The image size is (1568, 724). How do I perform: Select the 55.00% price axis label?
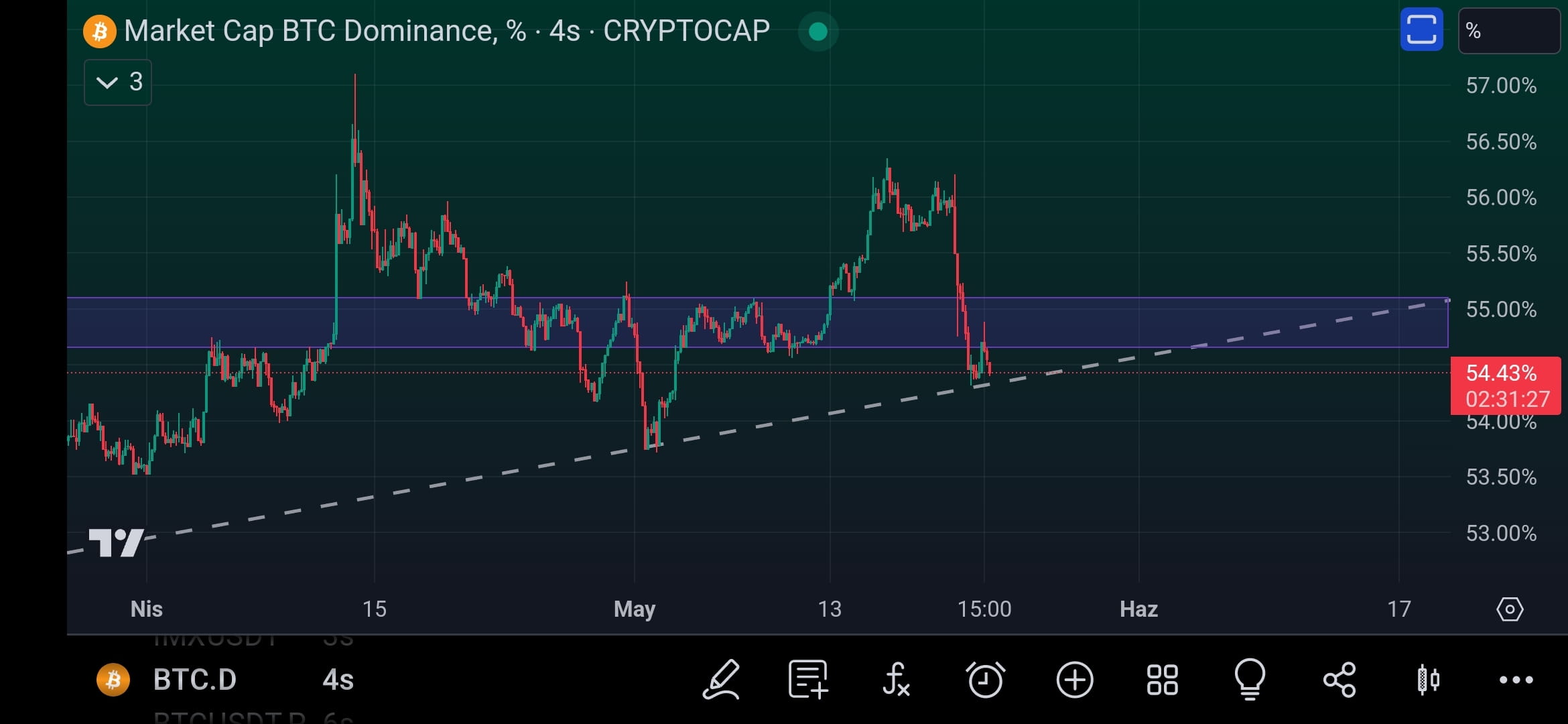point(1501,310)
